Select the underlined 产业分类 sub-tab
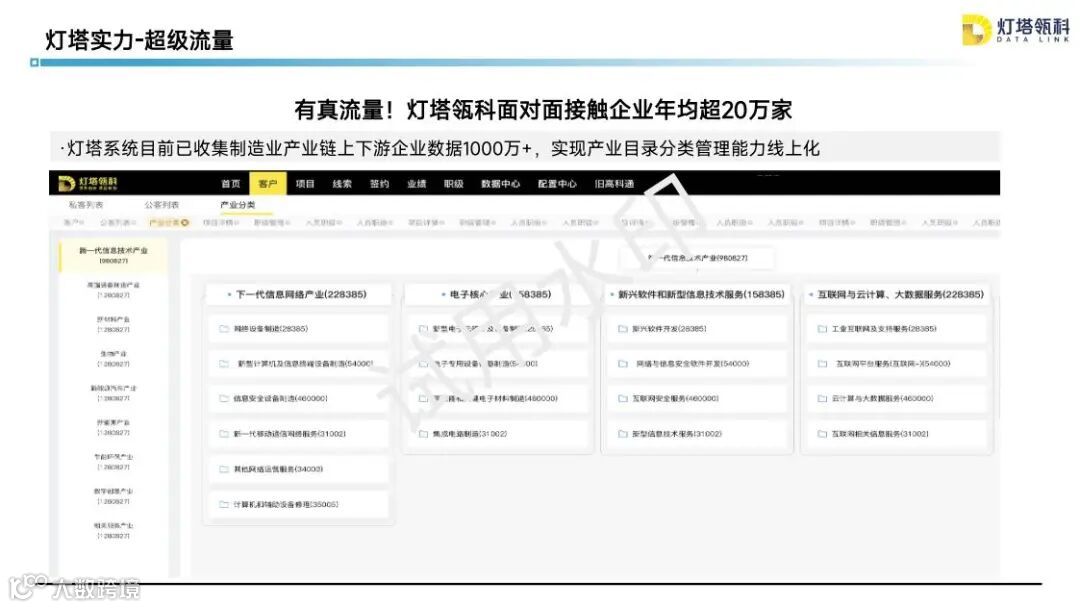 pyautogui.click(x=238, y=205)
